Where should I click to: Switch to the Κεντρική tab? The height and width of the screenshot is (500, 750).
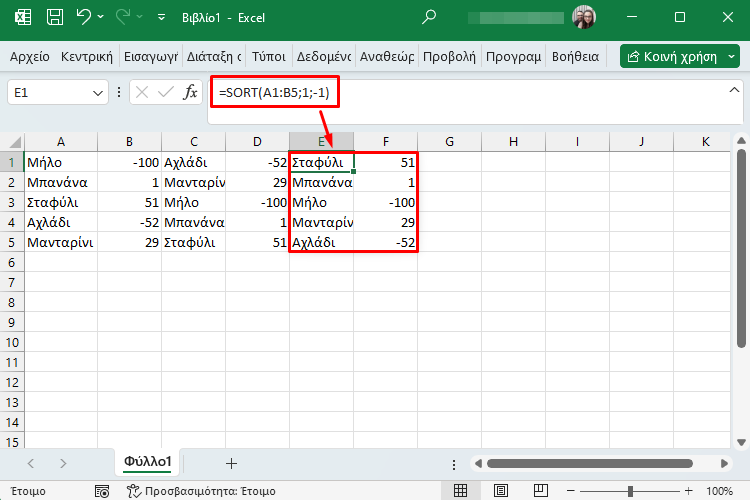pos(87,56)
